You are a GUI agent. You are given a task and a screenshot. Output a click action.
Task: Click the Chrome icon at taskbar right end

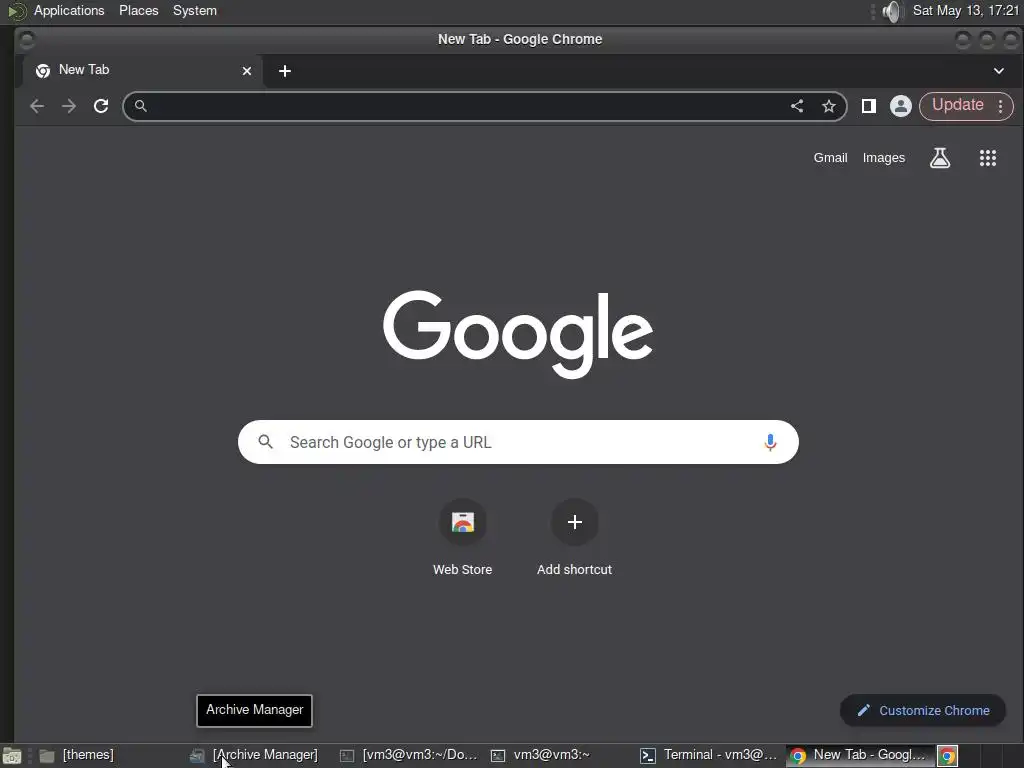click(x=948, y=756)
